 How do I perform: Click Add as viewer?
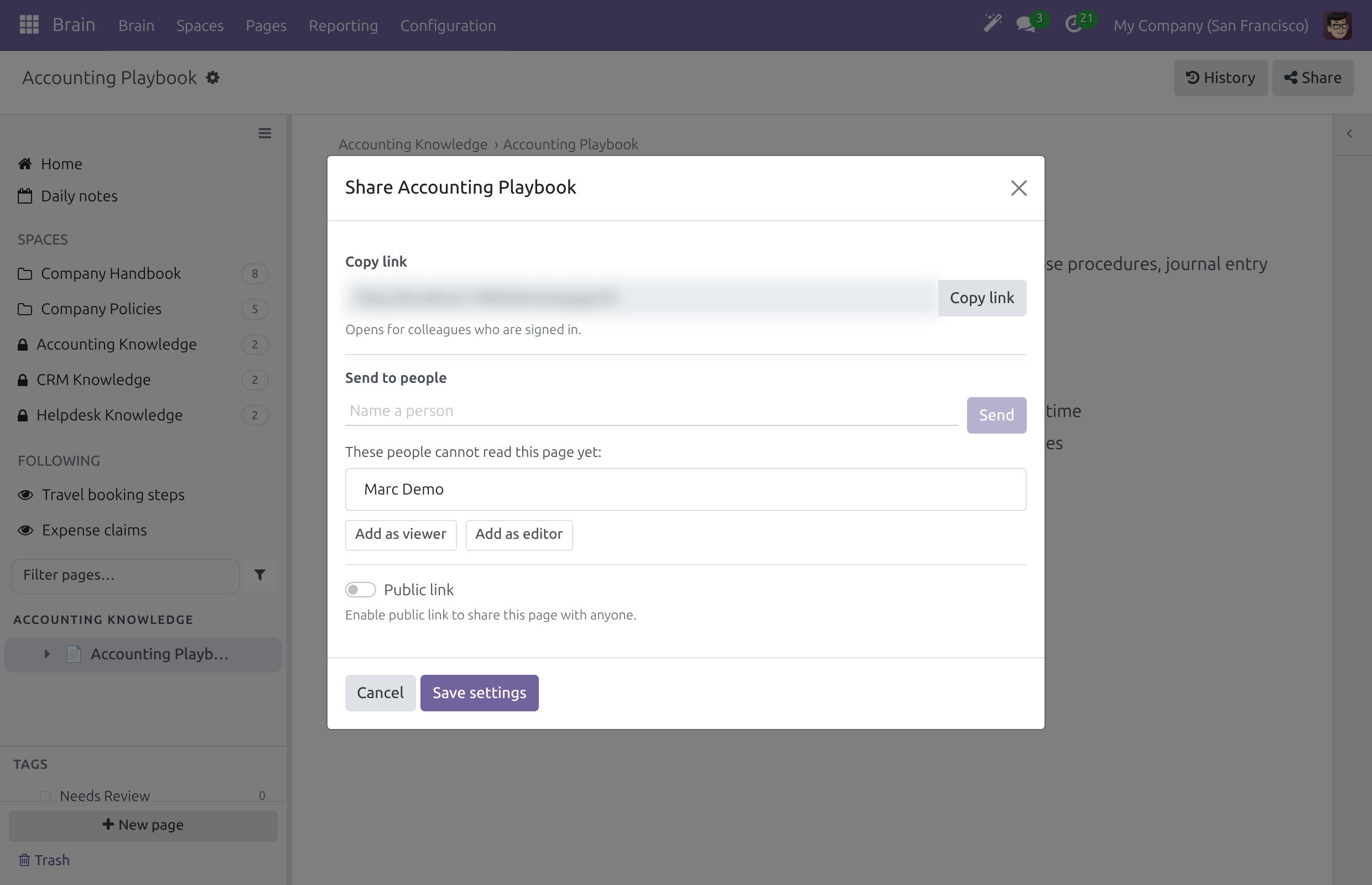tap(401, 535)
